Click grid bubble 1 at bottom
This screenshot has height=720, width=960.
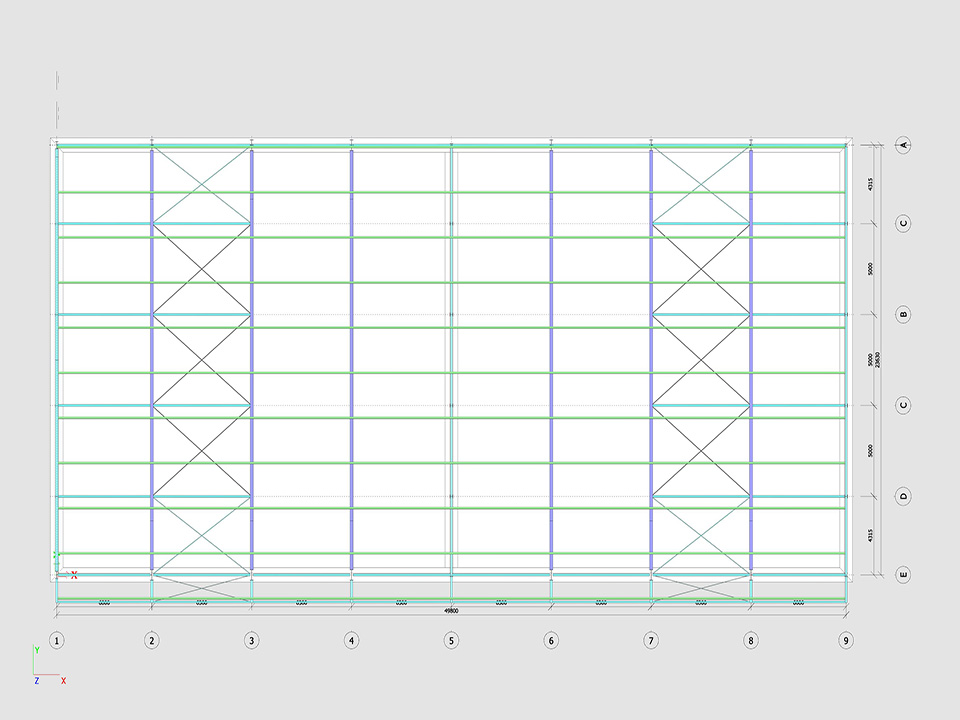pos(57,640)
